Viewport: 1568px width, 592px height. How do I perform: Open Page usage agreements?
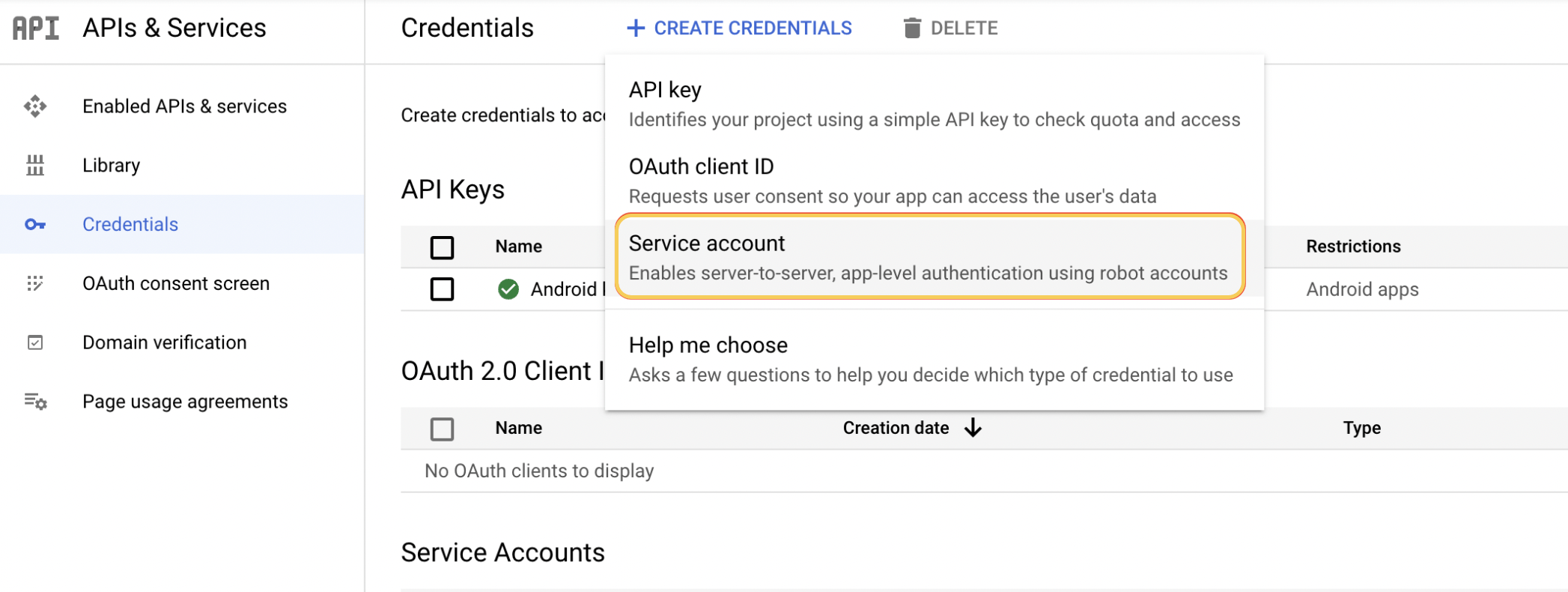coord(185,402)
